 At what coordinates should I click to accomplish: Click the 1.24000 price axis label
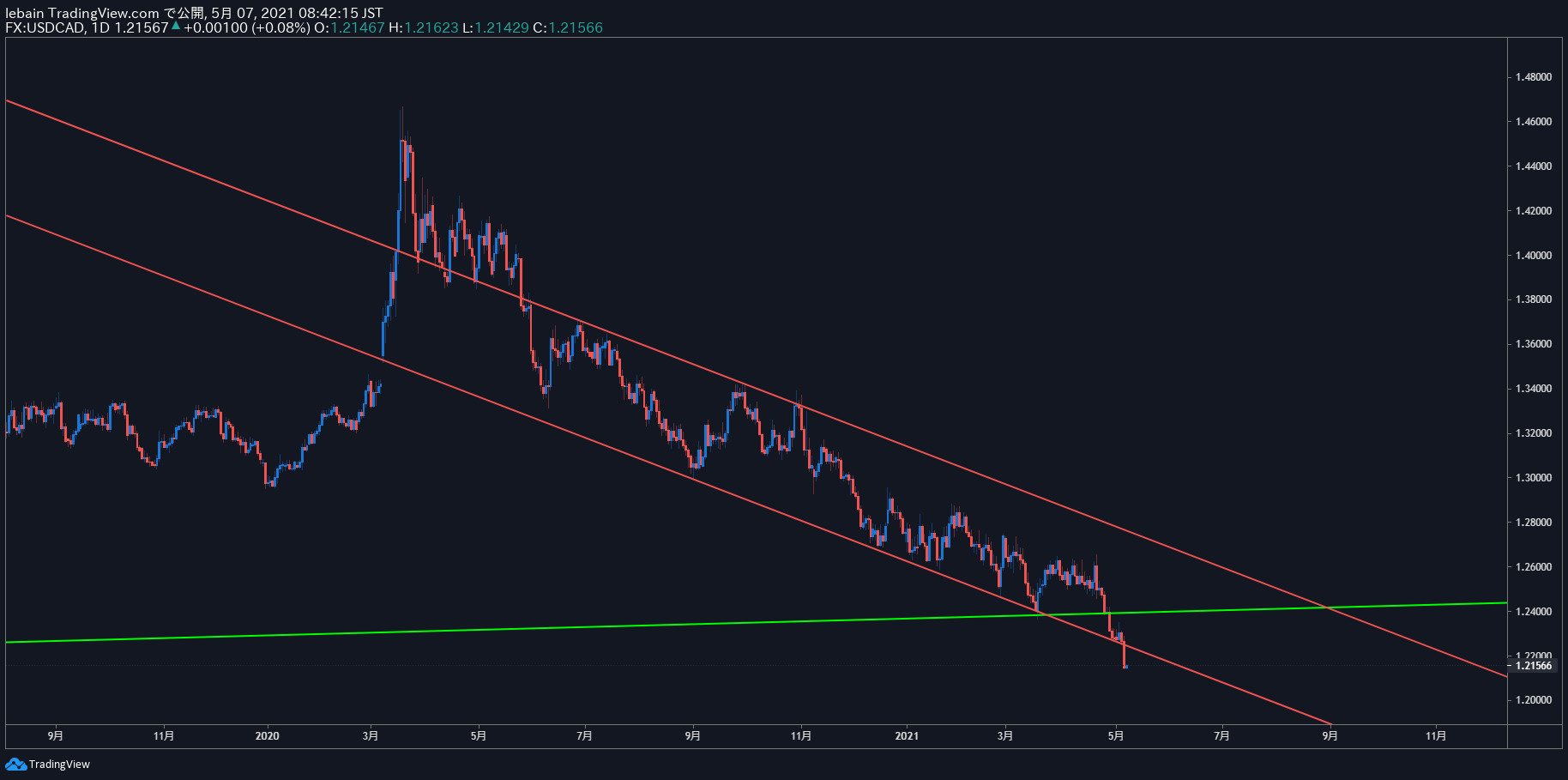1533,612
